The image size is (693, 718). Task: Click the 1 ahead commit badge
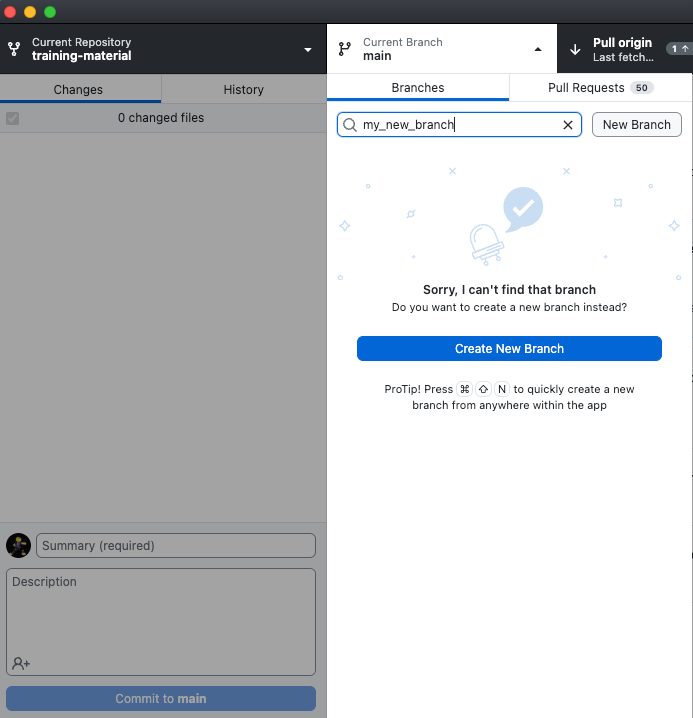[x=679, y=49]
